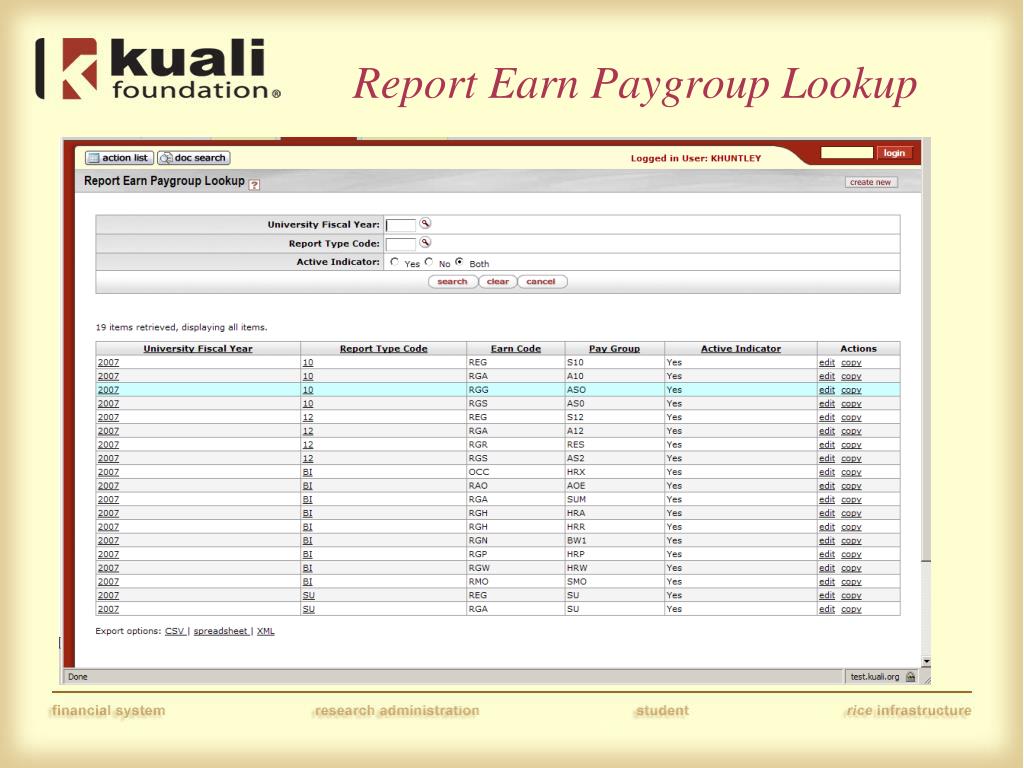Edit the OCC HRX row
This screenshot has width=1024, height=768.
827,472
